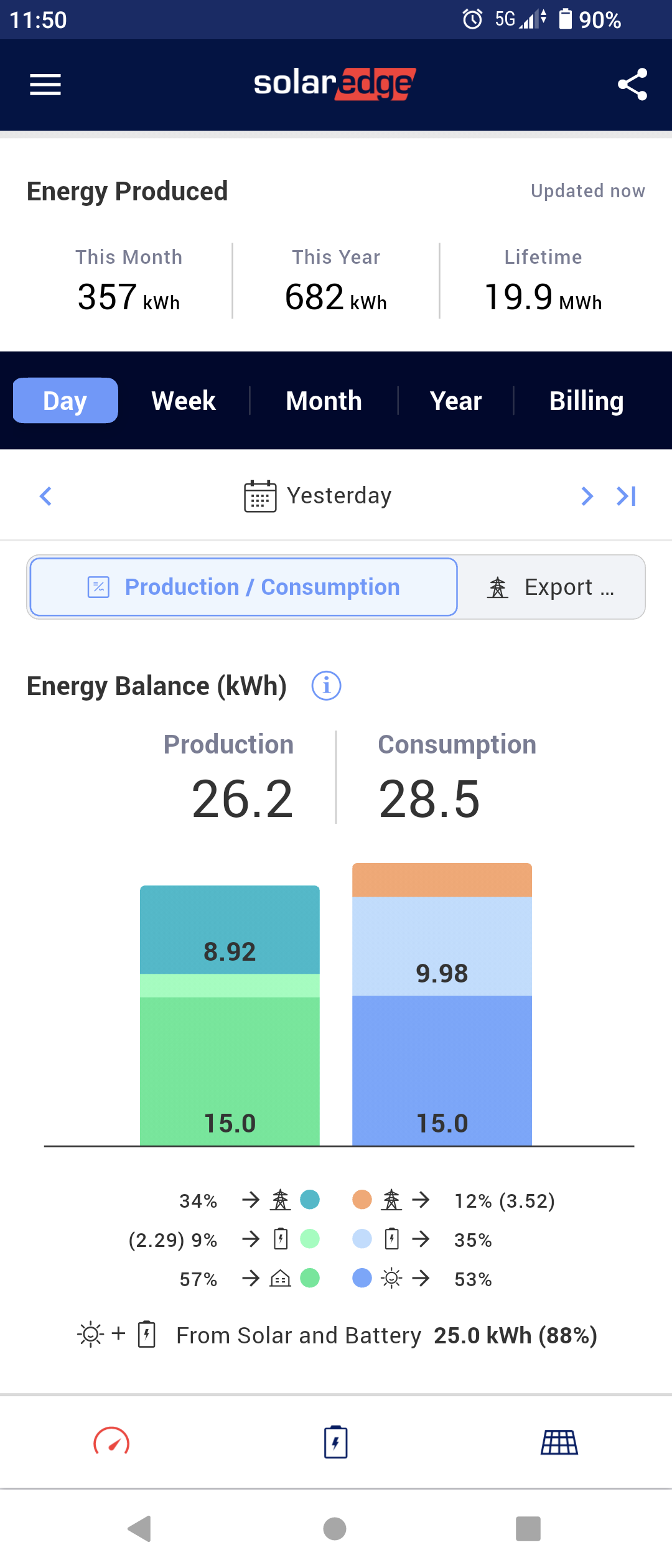Open the hamburger navigation menu
672x1568 pixels.
45,85
